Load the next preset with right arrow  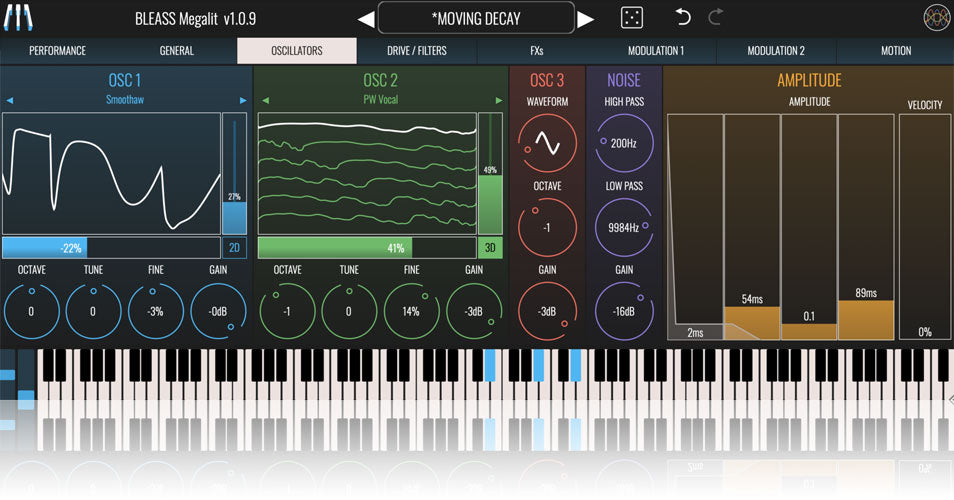pos(585,19)
